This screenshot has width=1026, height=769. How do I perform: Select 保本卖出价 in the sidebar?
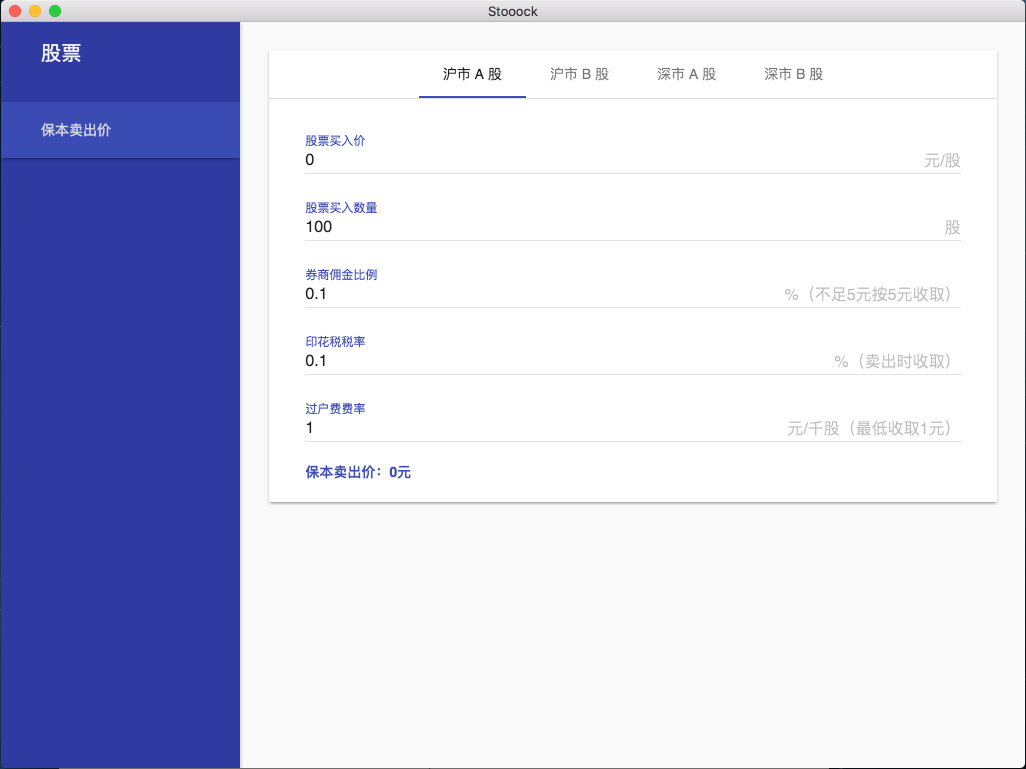click(120, 130)
